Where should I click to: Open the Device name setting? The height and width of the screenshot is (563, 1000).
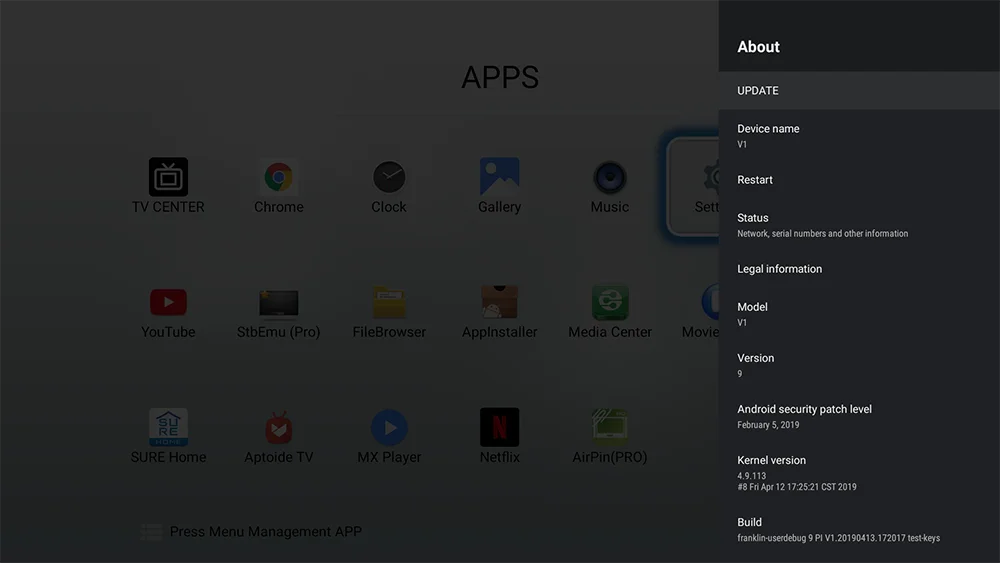click(x=859, y=135)
